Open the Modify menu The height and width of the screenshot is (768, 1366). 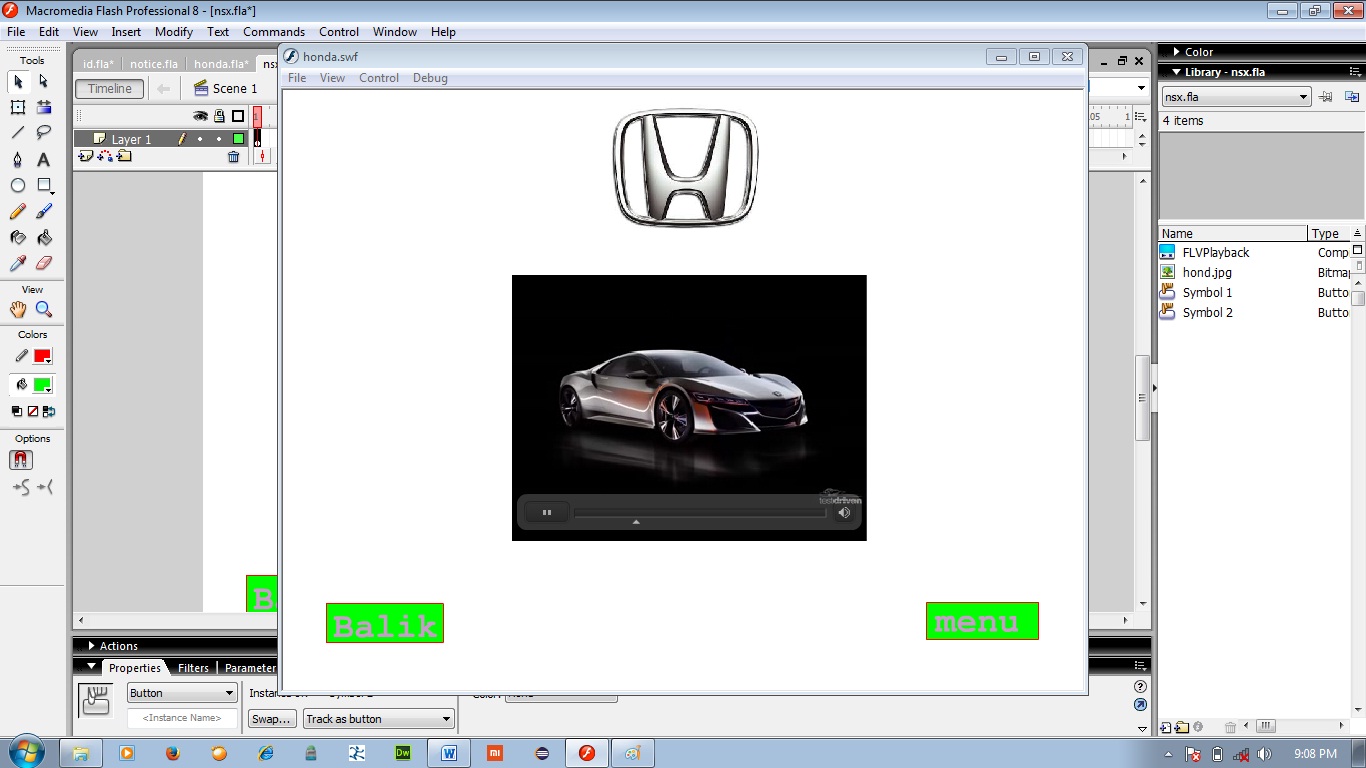point(174,32)
